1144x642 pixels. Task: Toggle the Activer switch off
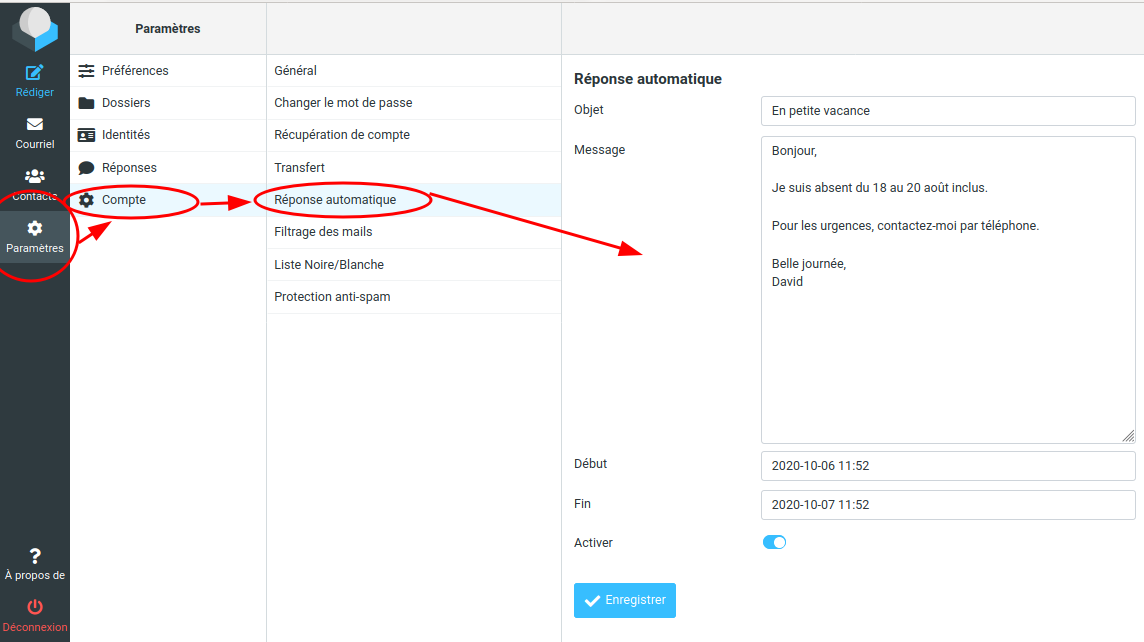coord(775,542)
